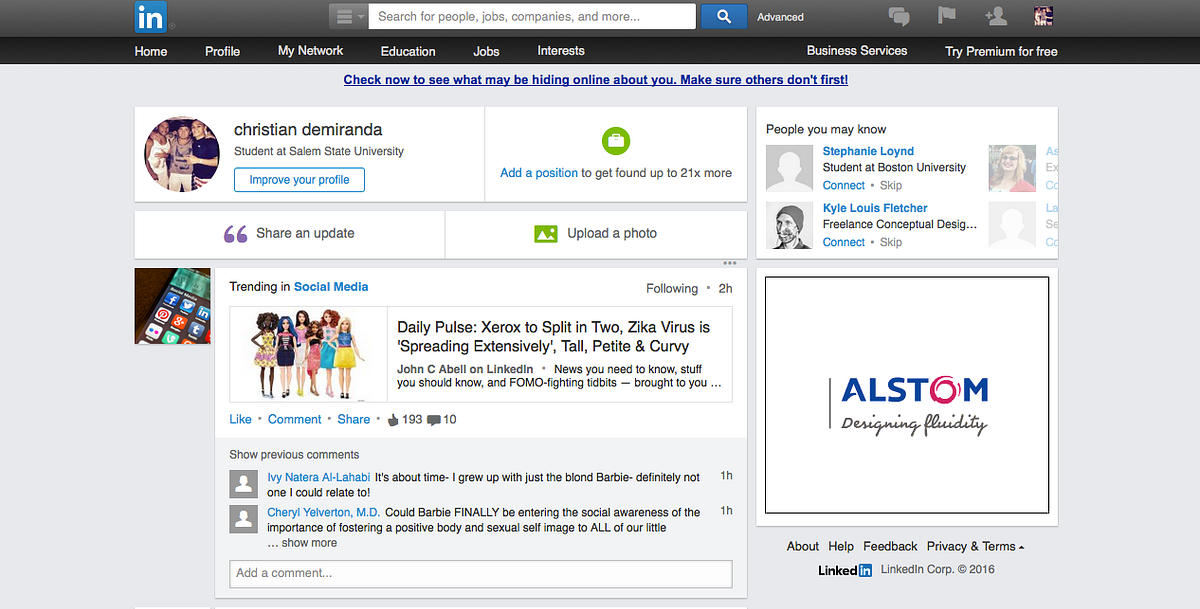
Task: Open the My Network menu
Action: point(310,51)
